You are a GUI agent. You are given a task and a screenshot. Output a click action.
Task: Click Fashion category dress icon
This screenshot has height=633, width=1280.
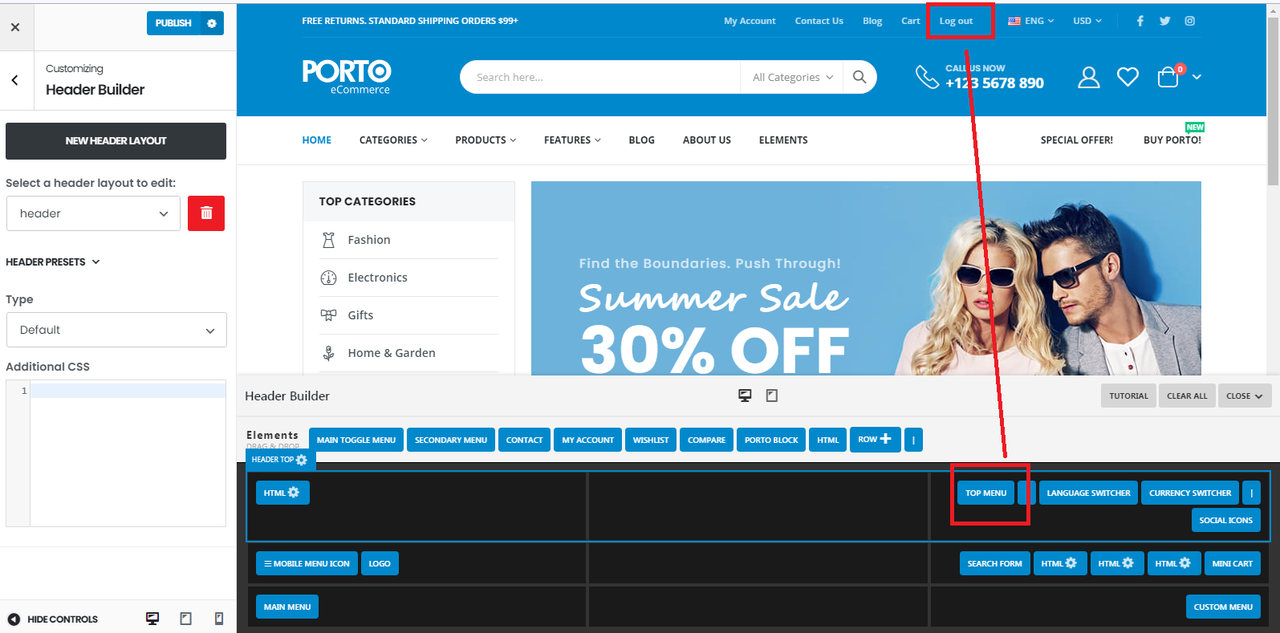click(x=328, y=240)
